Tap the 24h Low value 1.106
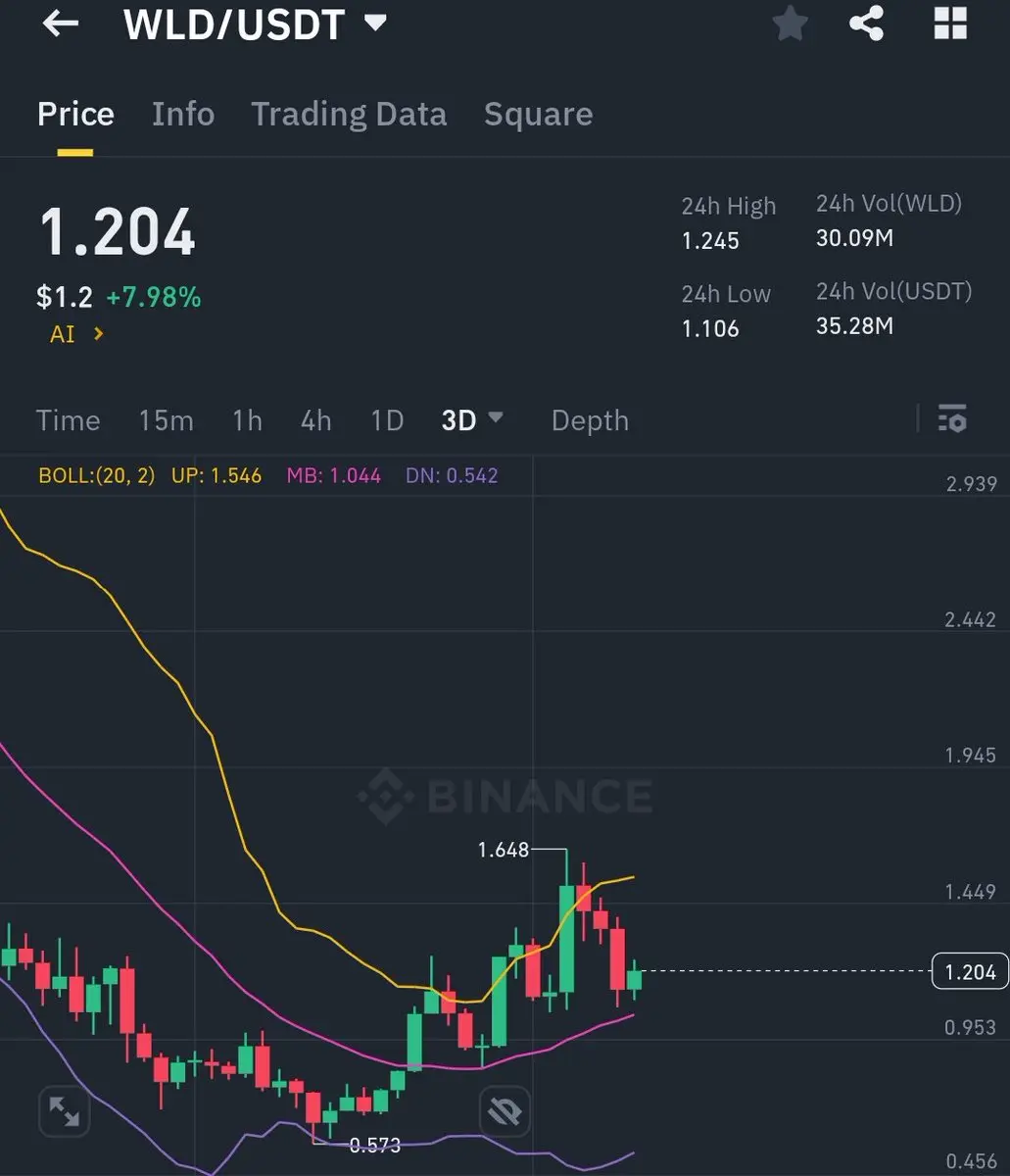Screen dimensions: 1010x1176 (710, 328)
